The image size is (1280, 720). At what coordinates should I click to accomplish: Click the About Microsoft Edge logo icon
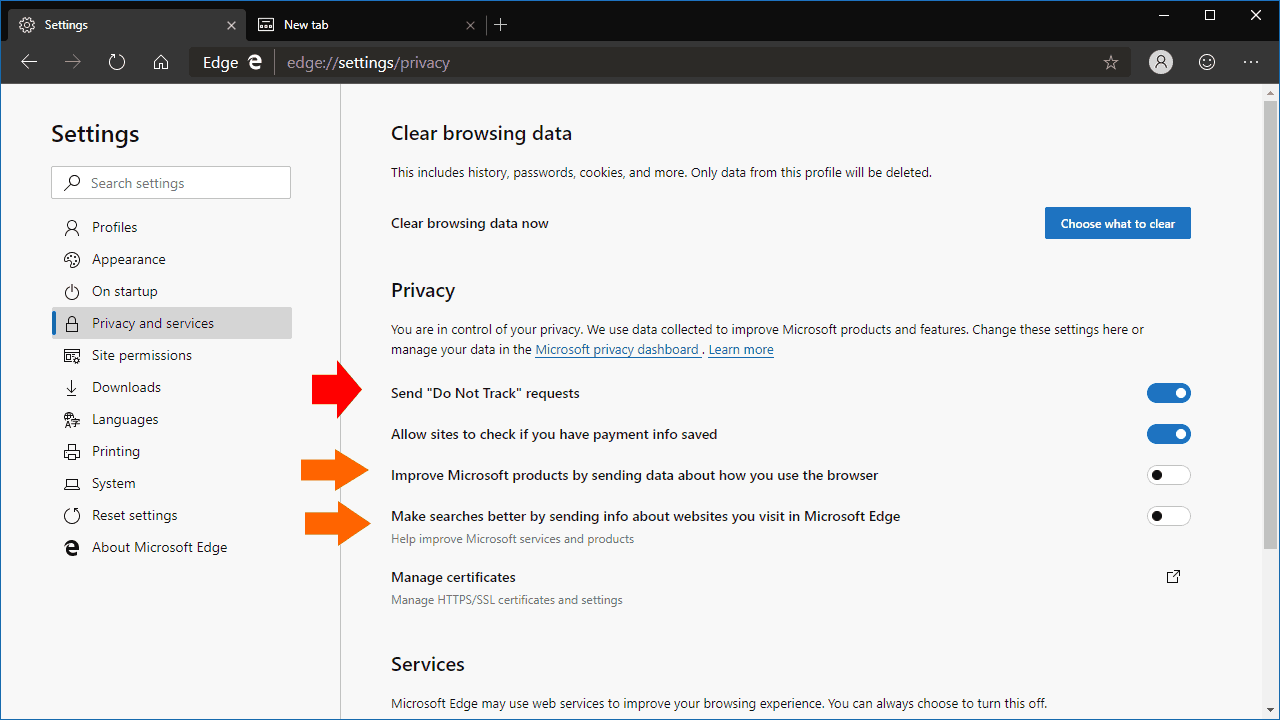click(x=72, y=547)
